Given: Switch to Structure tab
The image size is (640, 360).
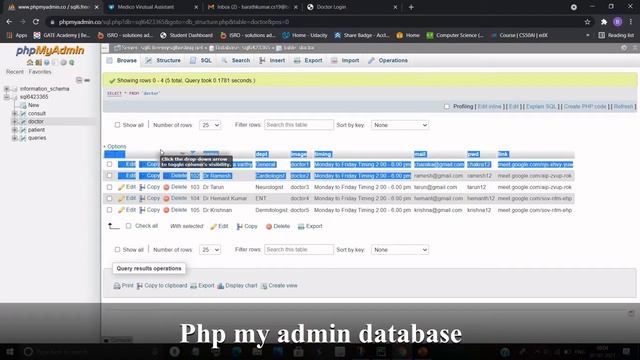Looking at the screenshot, I should click(163, 60).
